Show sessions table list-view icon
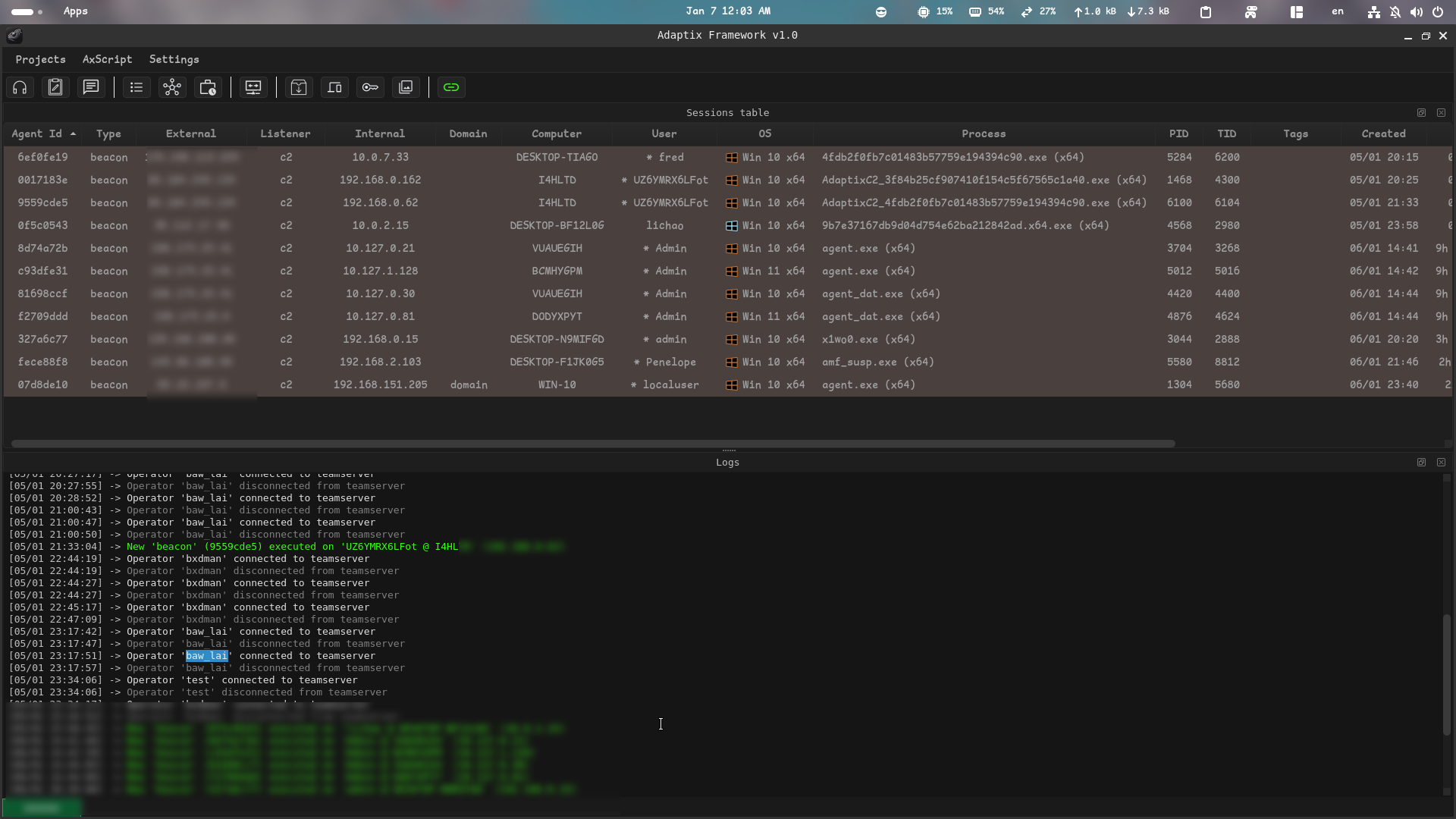The height and width of the screenshot is (819, 1456). pyautogui.click(x=136, y=88)
